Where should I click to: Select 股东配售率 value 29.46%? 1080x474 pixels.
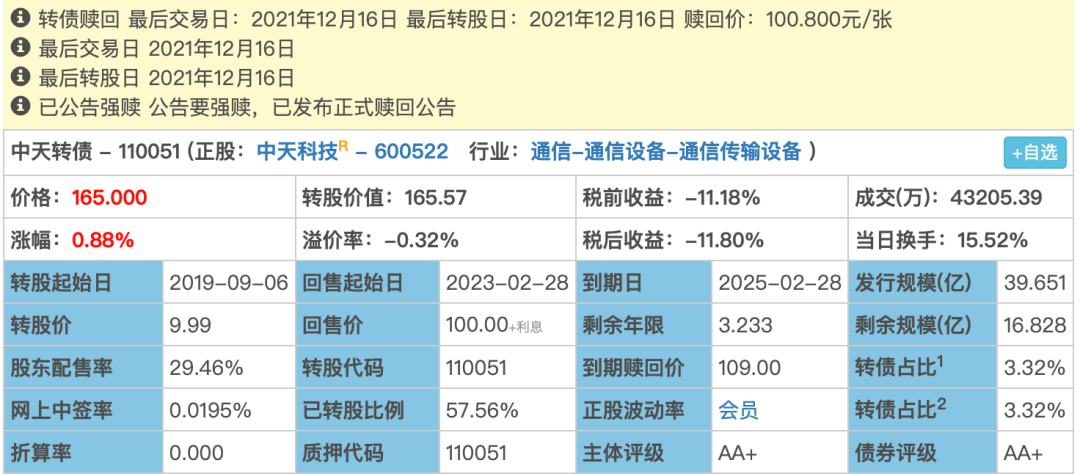[x=206, y=368]
